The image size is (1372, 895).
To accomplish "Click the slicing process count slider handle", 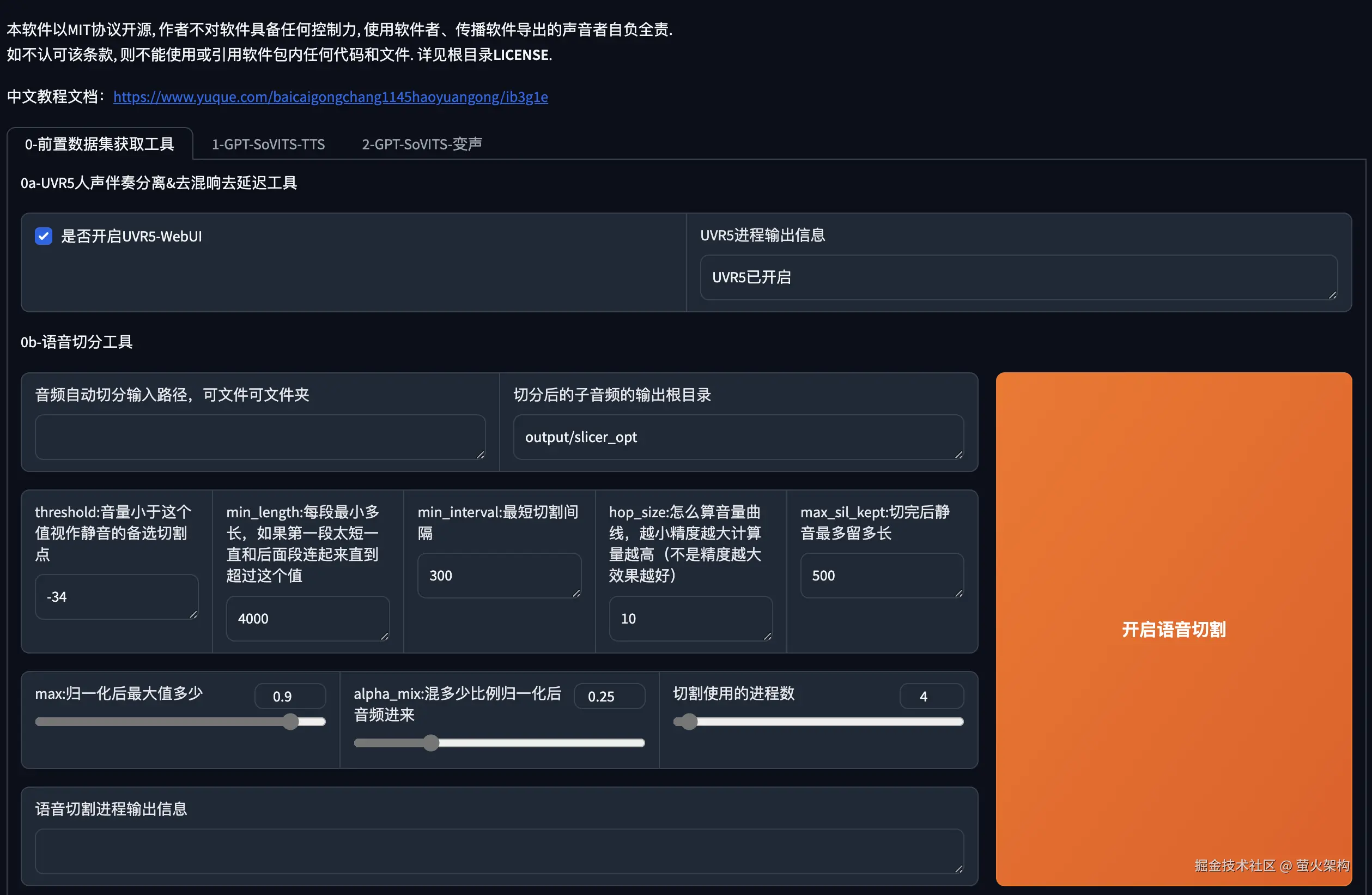I will 689,722.
